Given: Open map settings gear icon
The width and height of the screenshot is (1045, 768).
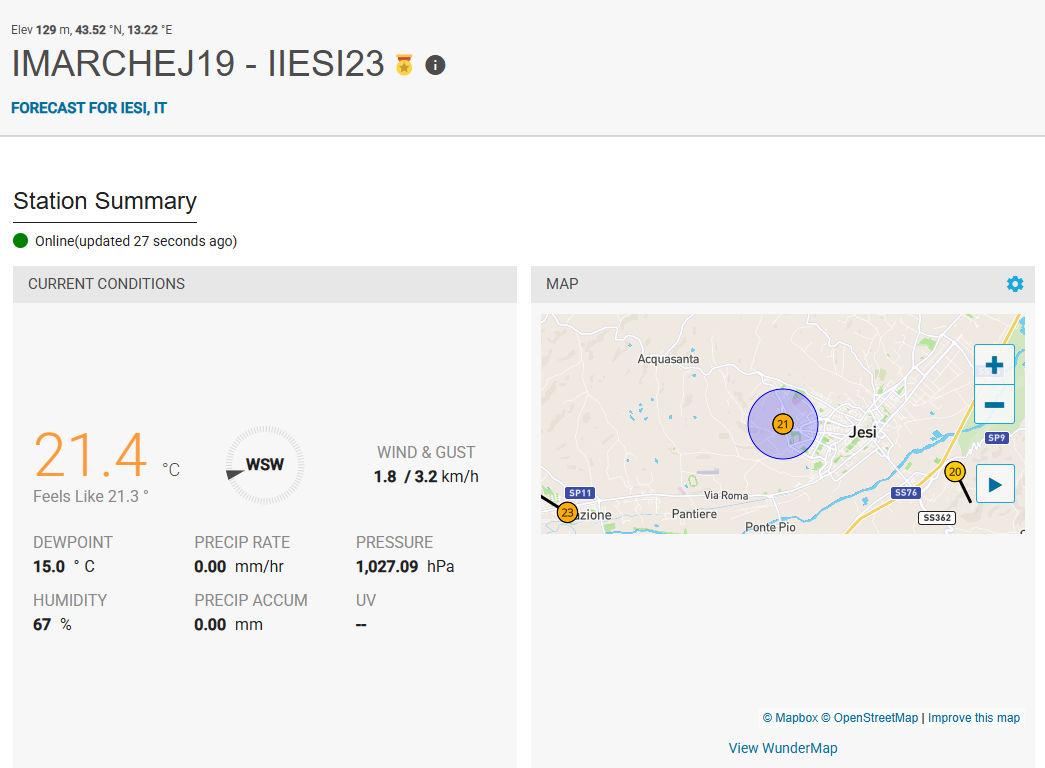Looking at the screenshot, I should (1015, 284).
